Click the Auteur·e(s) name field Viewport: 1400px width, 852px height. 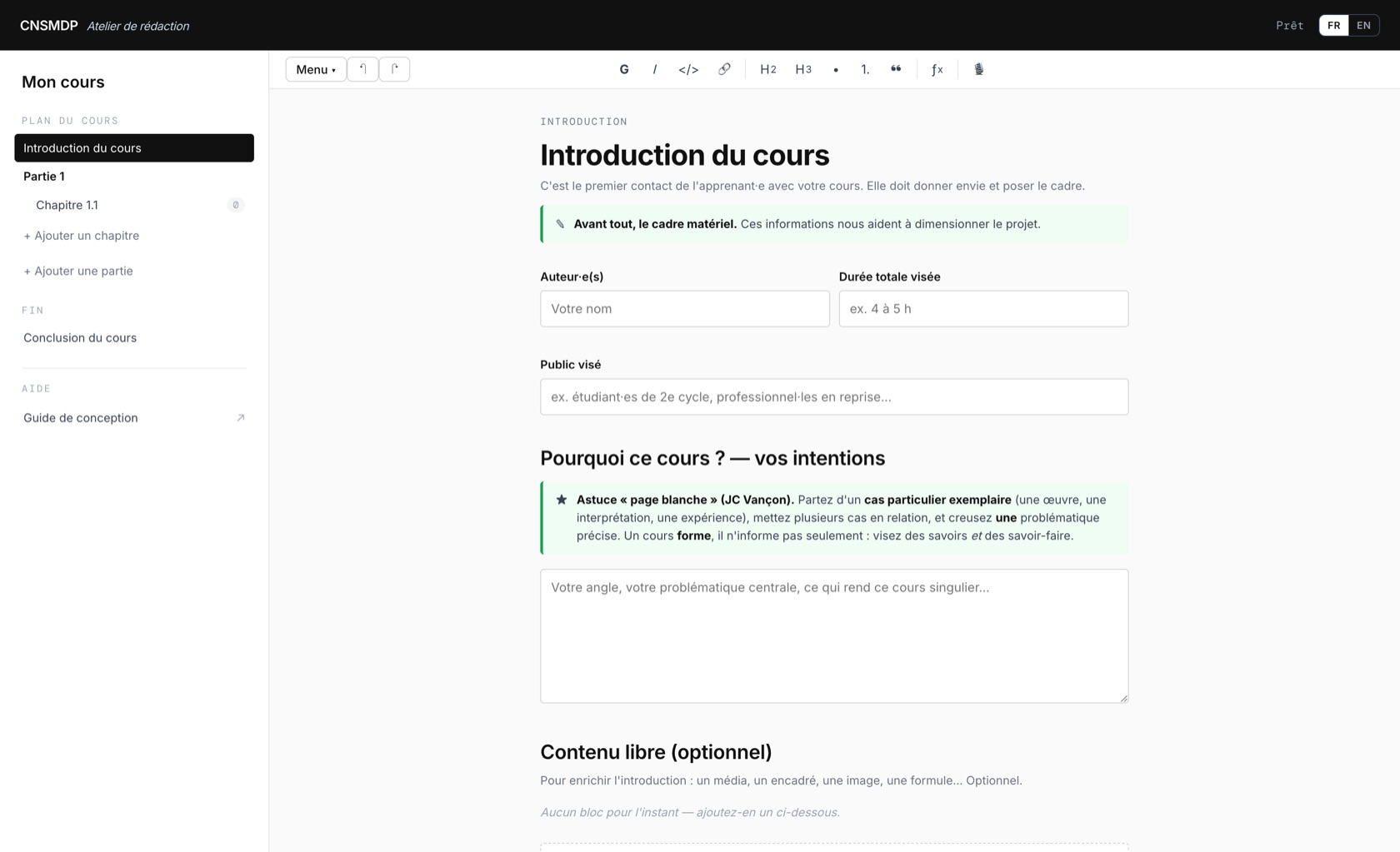point(685,308)
